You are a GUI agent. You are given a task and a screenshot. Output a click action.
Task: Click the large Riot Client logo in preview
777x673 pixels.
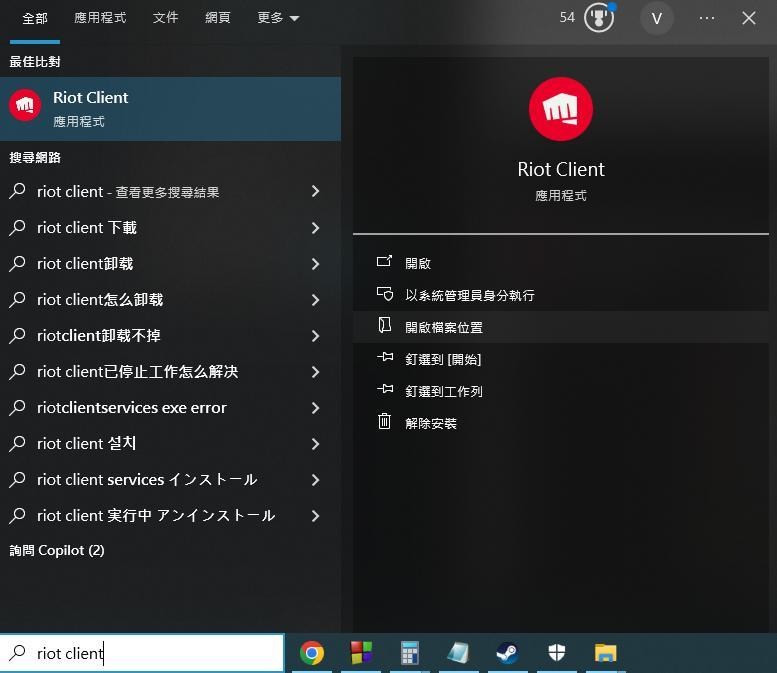pyautogui.click(x=560, y=109)
